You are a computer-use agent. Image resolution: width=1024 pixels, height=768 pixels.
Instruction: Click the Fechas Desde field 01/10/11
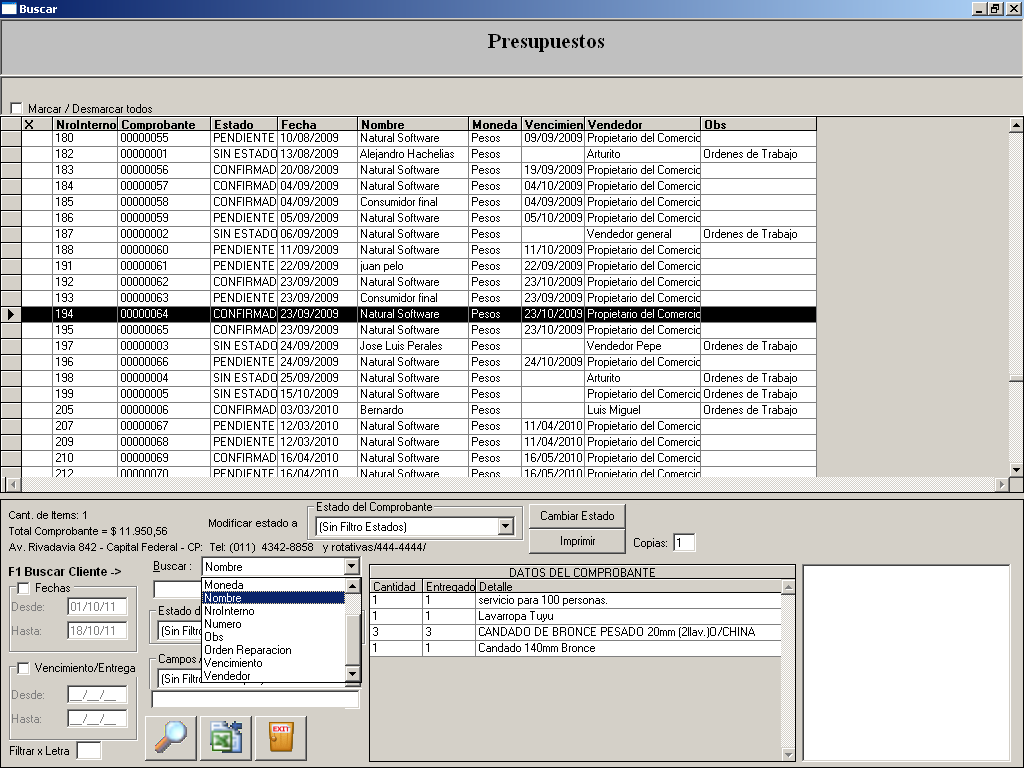point(97,607)
